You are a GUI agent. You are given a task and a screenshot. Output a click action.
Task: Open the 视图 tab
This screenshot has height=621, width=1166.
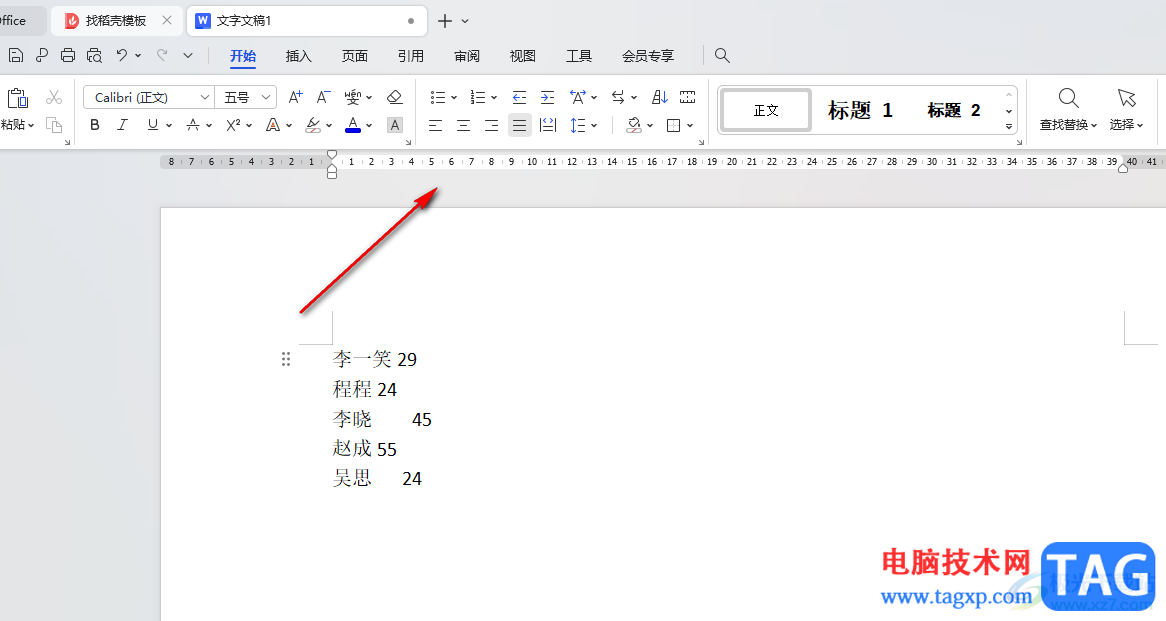pos(523,56)
